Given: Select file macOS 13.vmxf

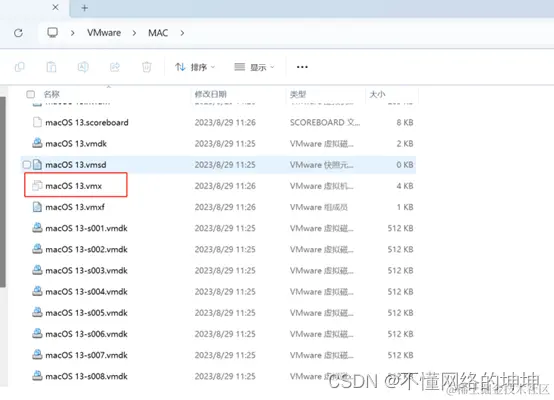Looking at the screenshot, I should click(x=75, y=207).
